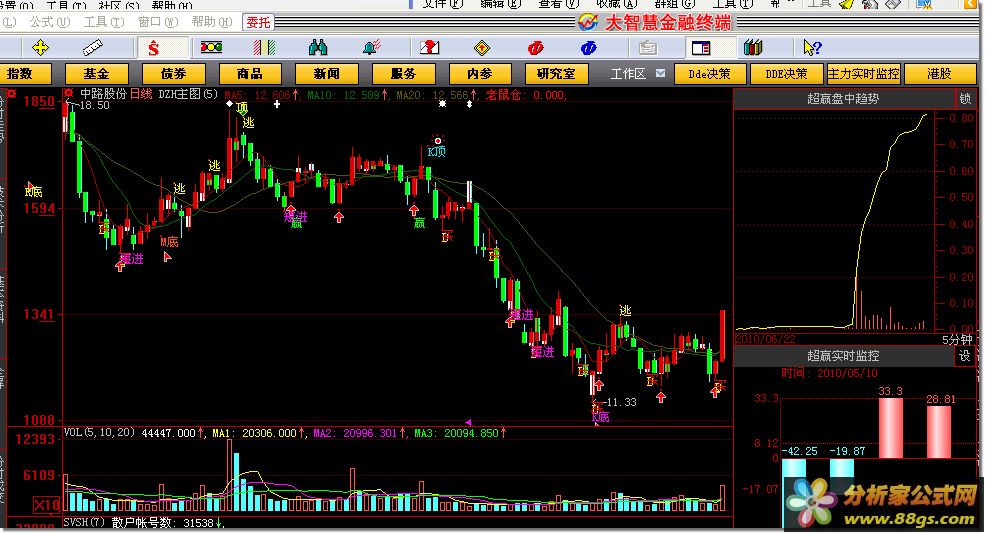Screen dimensions: 986x534
Task: Open the 内参 tab
Action: coord(480,74)
